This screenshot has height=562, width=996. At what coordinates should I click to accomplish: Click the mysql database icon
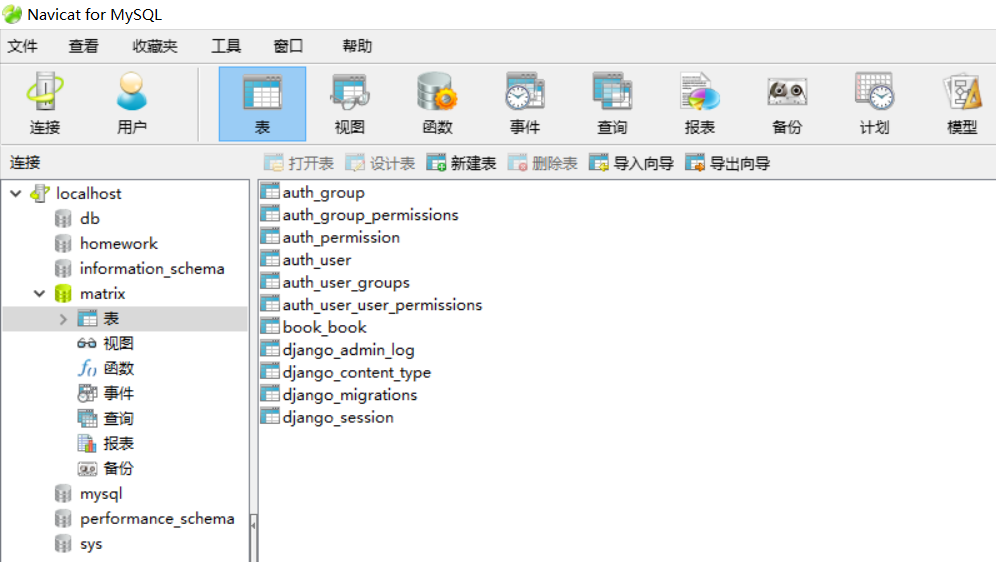63,493
